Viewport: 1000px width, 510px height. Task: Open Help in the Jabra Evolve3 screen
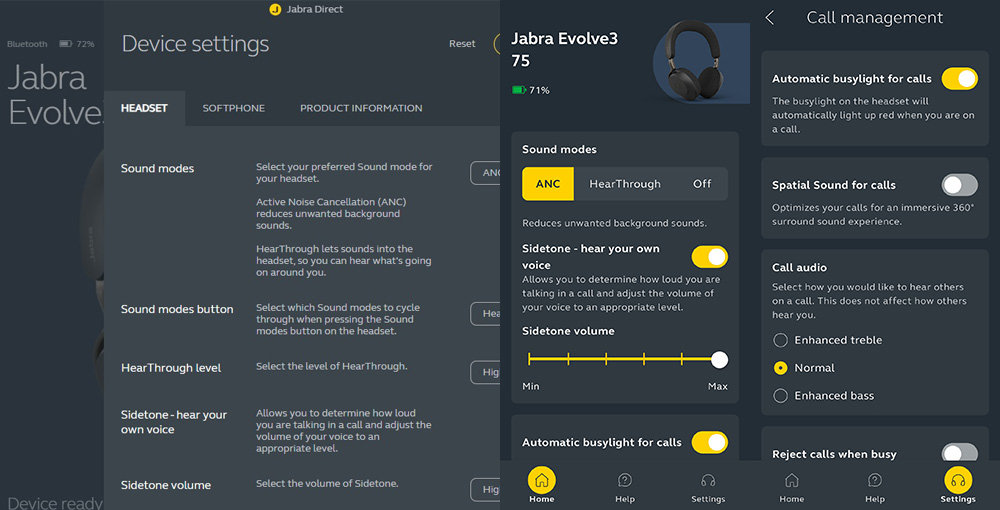pos(625,486)
